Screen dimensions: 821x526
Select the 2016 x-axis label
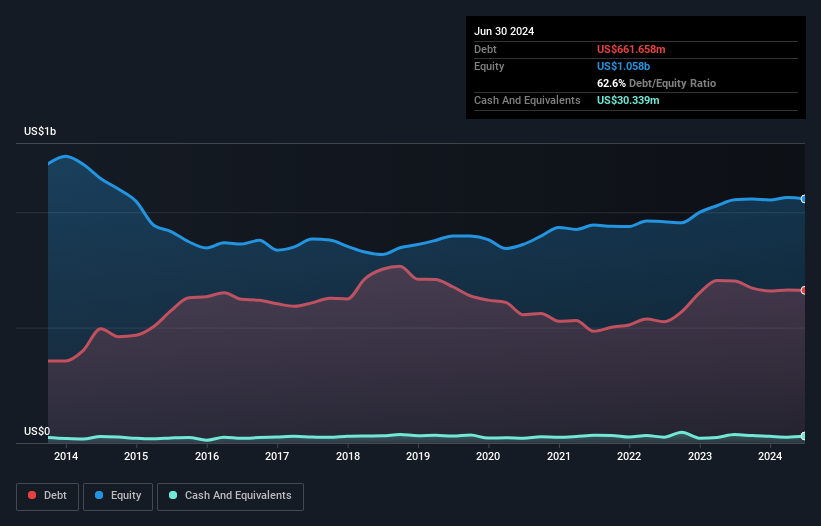point(207,456)
